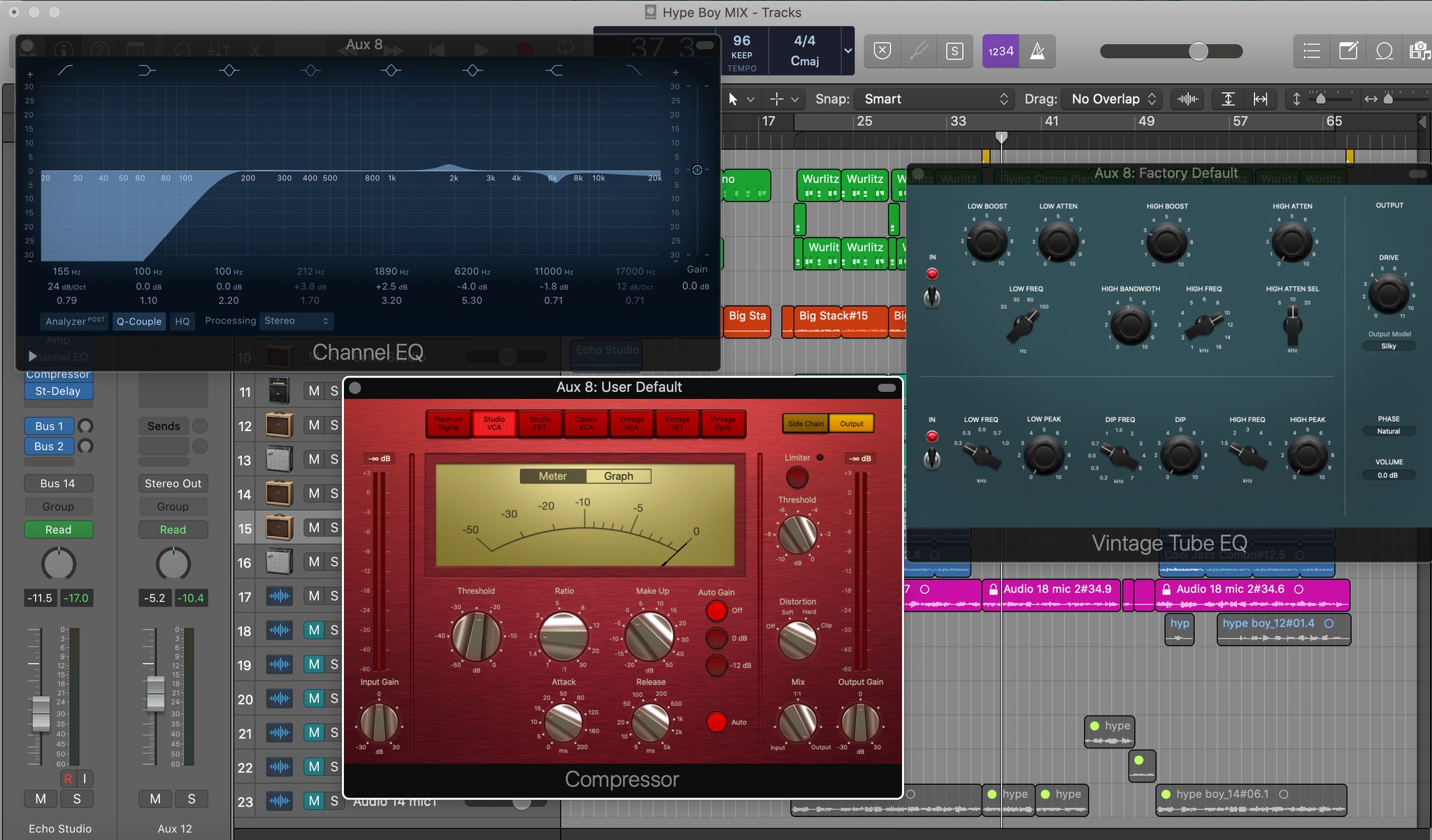Click the Channel EQ Gain value 0.0 dB field

coord(696,287)
